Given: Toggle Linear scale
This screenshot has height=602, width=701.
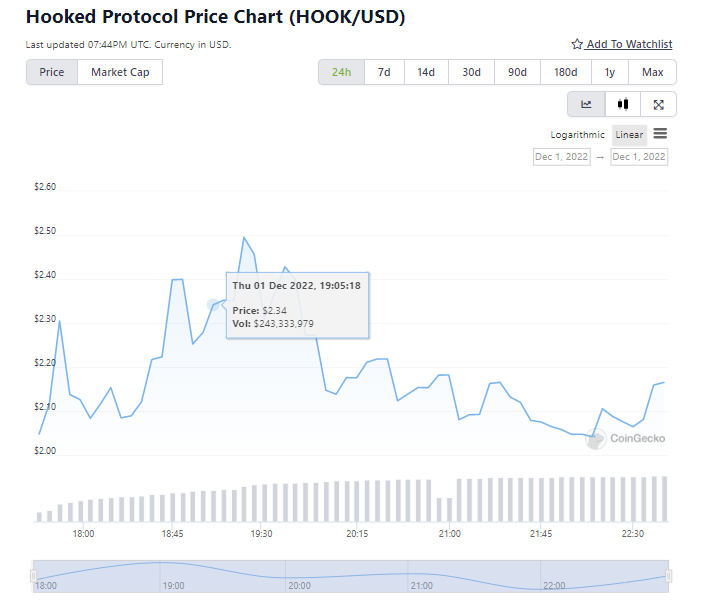Looking at the screenshot, I should (629, 135).
